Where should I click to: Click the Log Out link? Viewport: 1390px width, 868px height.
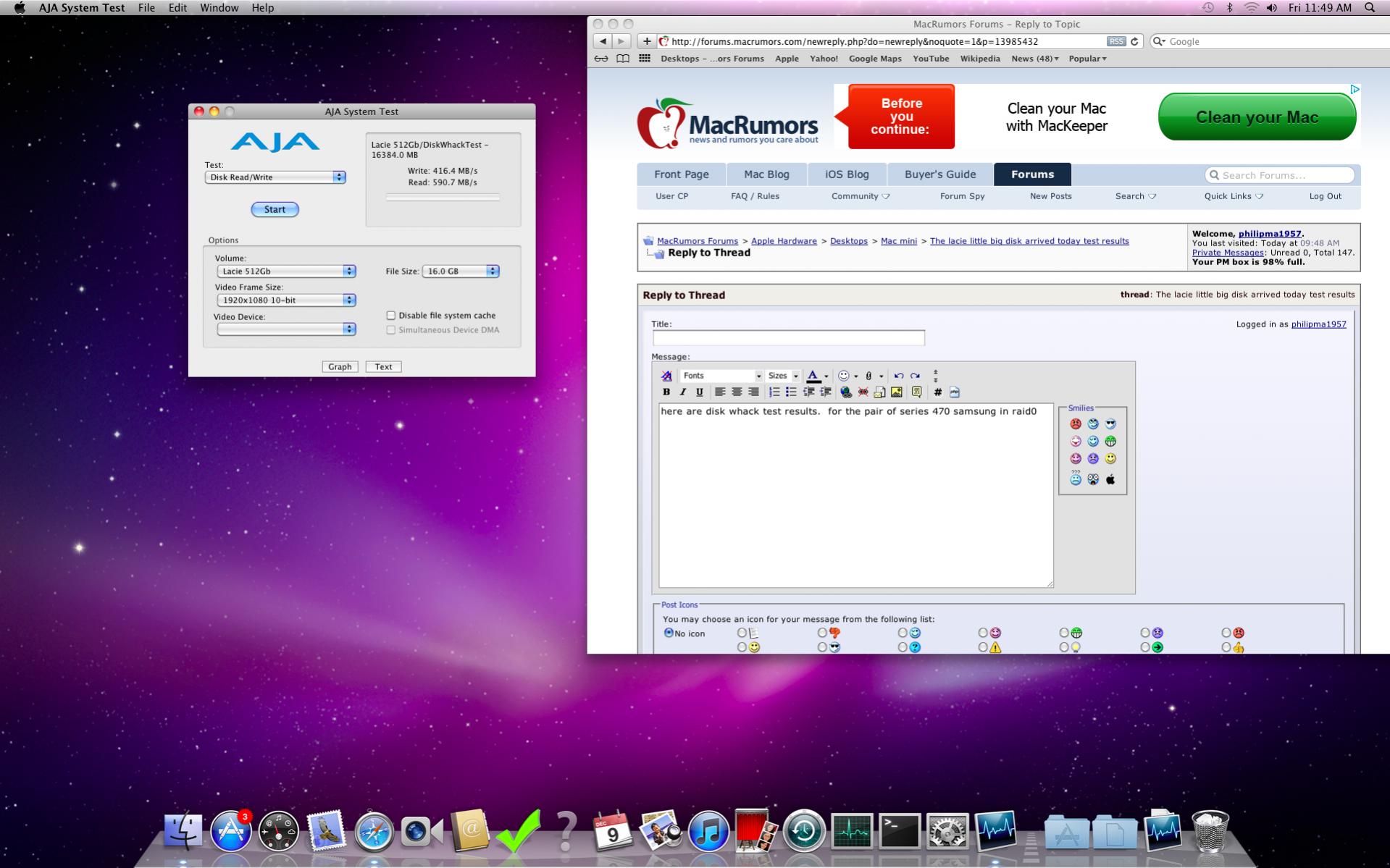pos(1325,196)
